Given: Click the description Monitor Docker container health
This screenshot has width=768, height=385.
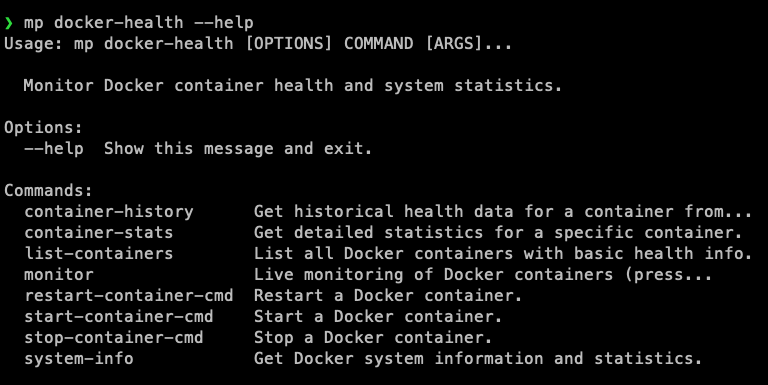Looking at the screenshot, I should [x=292, y=85].
